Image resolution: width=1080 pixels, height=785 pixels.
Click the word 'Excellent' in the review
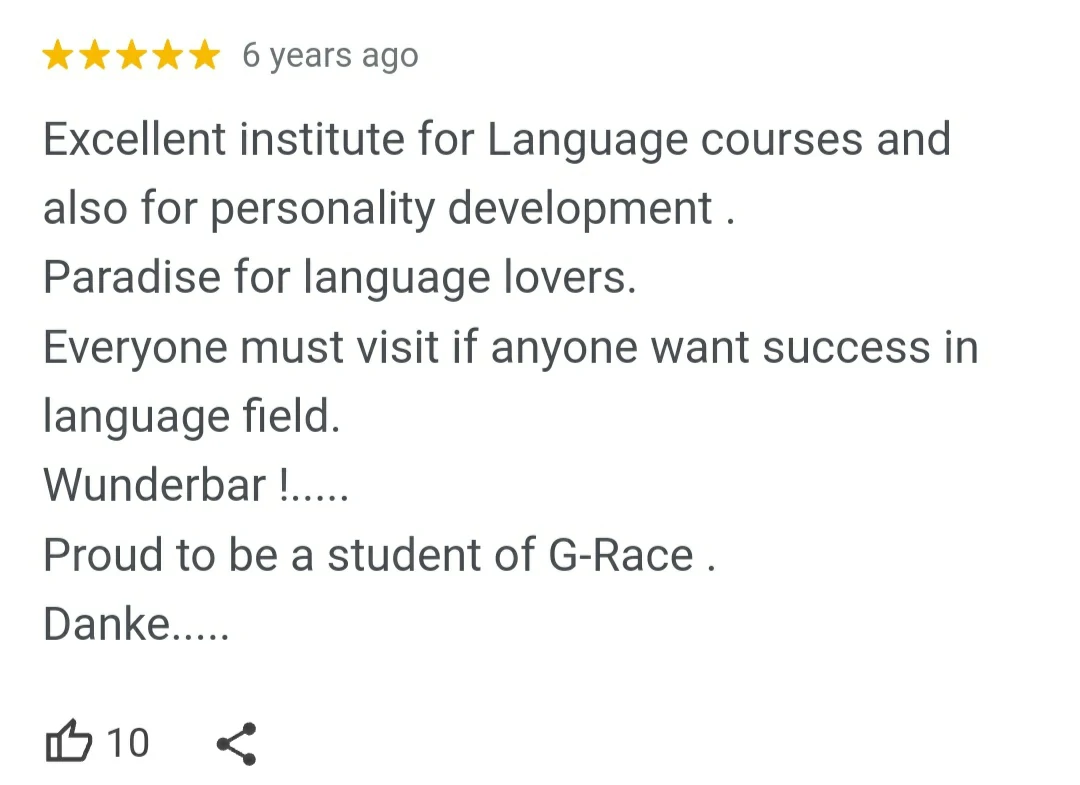tap(134, 139)
